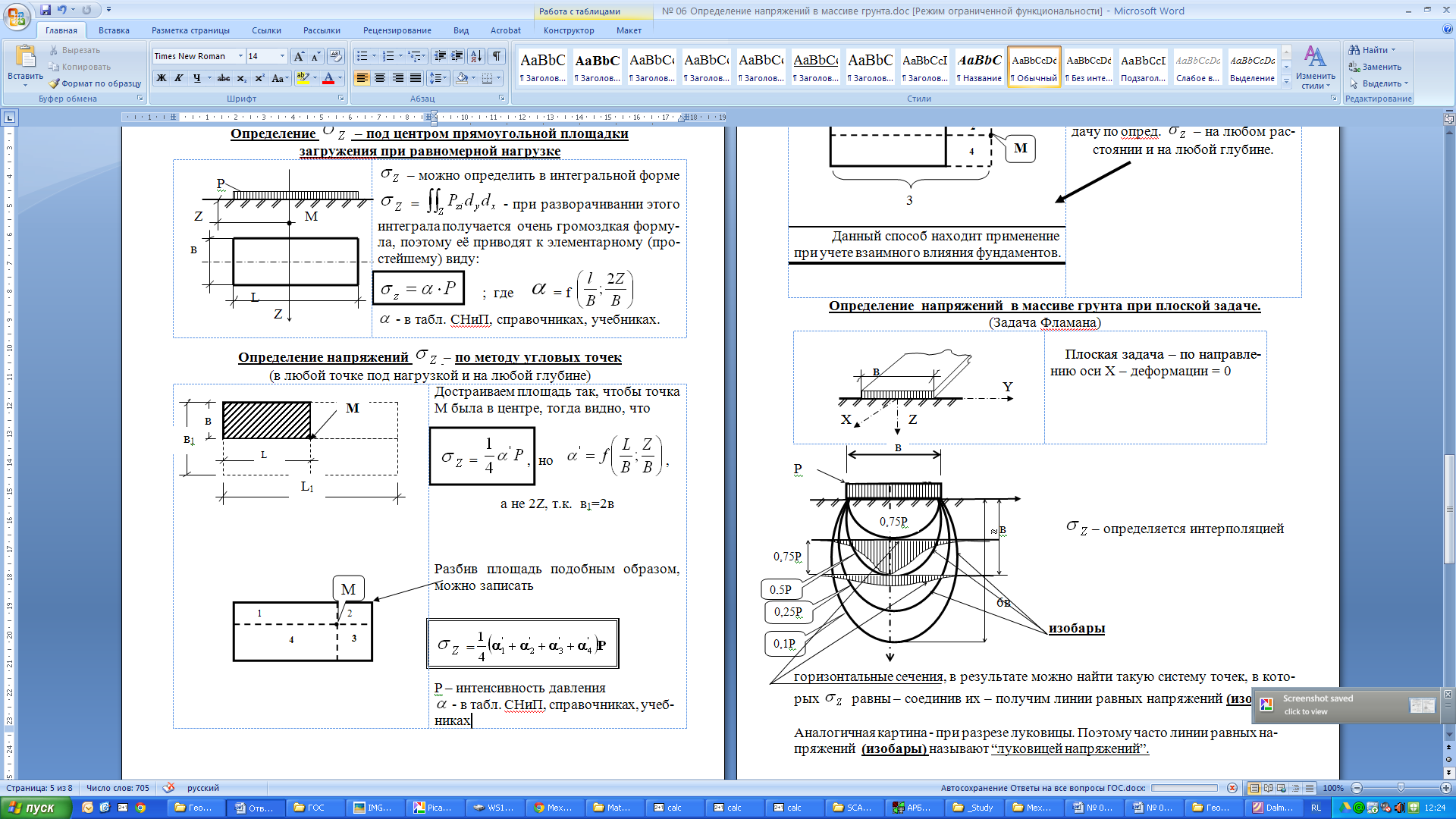Apply bulleted list

tap(362, 56)
